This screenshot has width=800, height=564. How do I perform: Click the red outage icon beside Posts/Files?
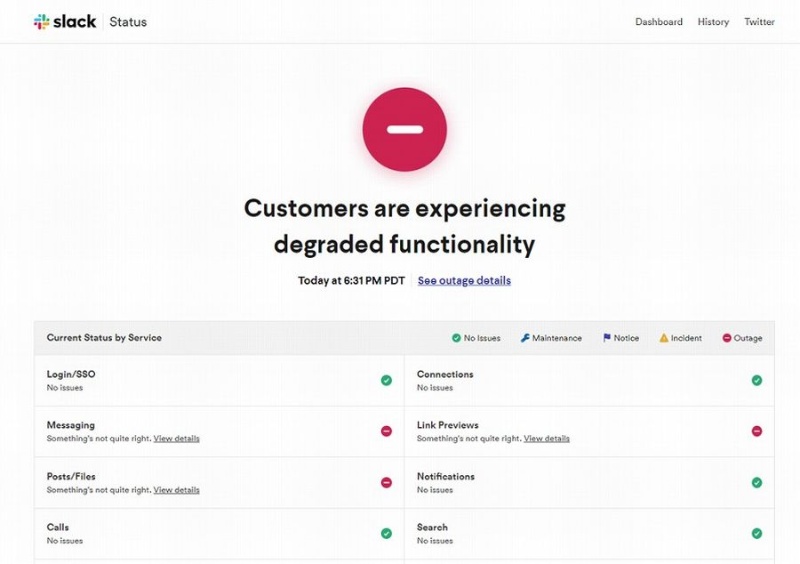coord(386,482)
